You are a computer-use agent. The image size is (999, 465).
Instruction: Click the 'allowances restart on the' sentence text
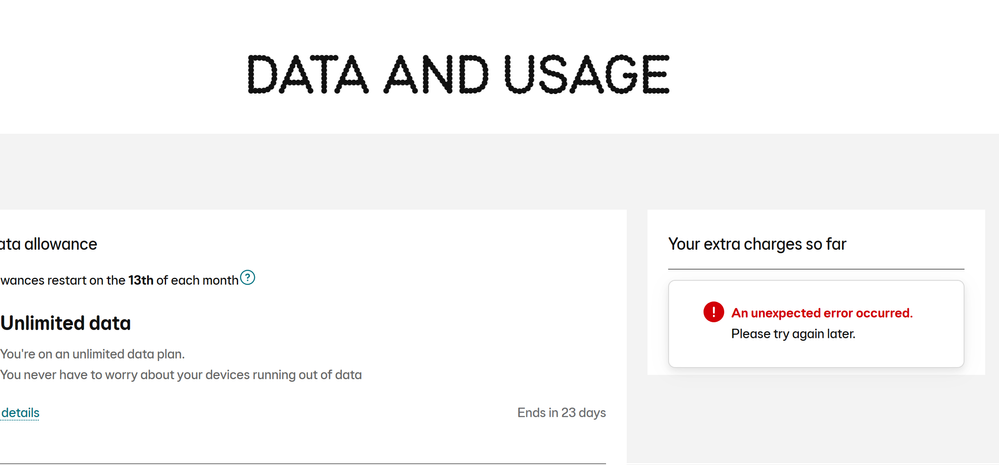click(62, 280)
